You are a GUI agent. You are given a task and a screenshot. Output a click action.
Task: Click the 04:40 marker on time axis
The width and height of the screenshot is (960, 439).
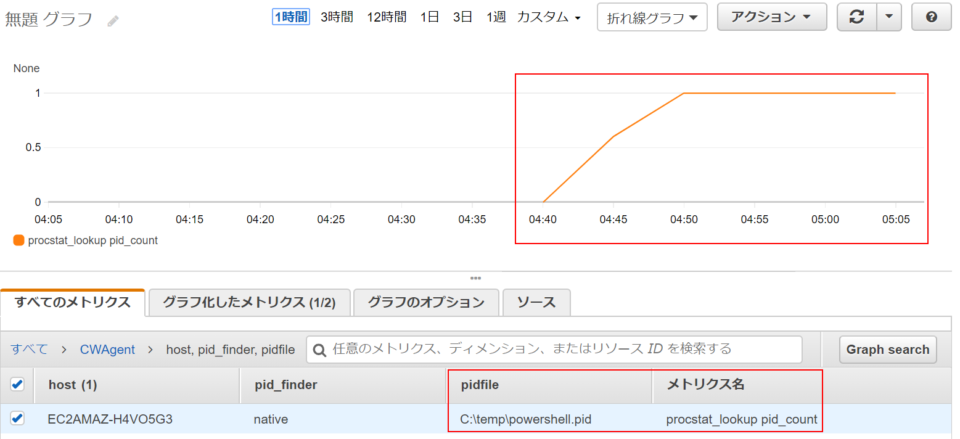point(542,219)
